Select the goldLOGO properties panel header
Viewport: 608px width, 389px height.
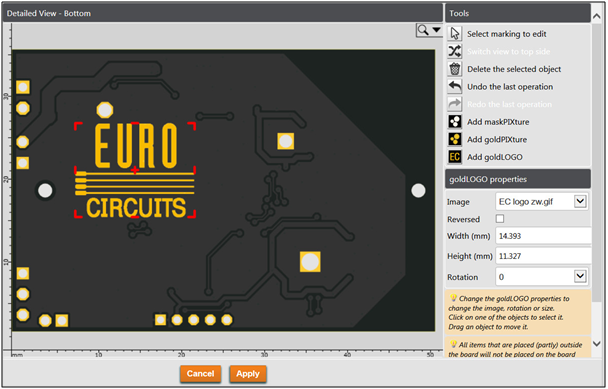(x=518, y=179)
